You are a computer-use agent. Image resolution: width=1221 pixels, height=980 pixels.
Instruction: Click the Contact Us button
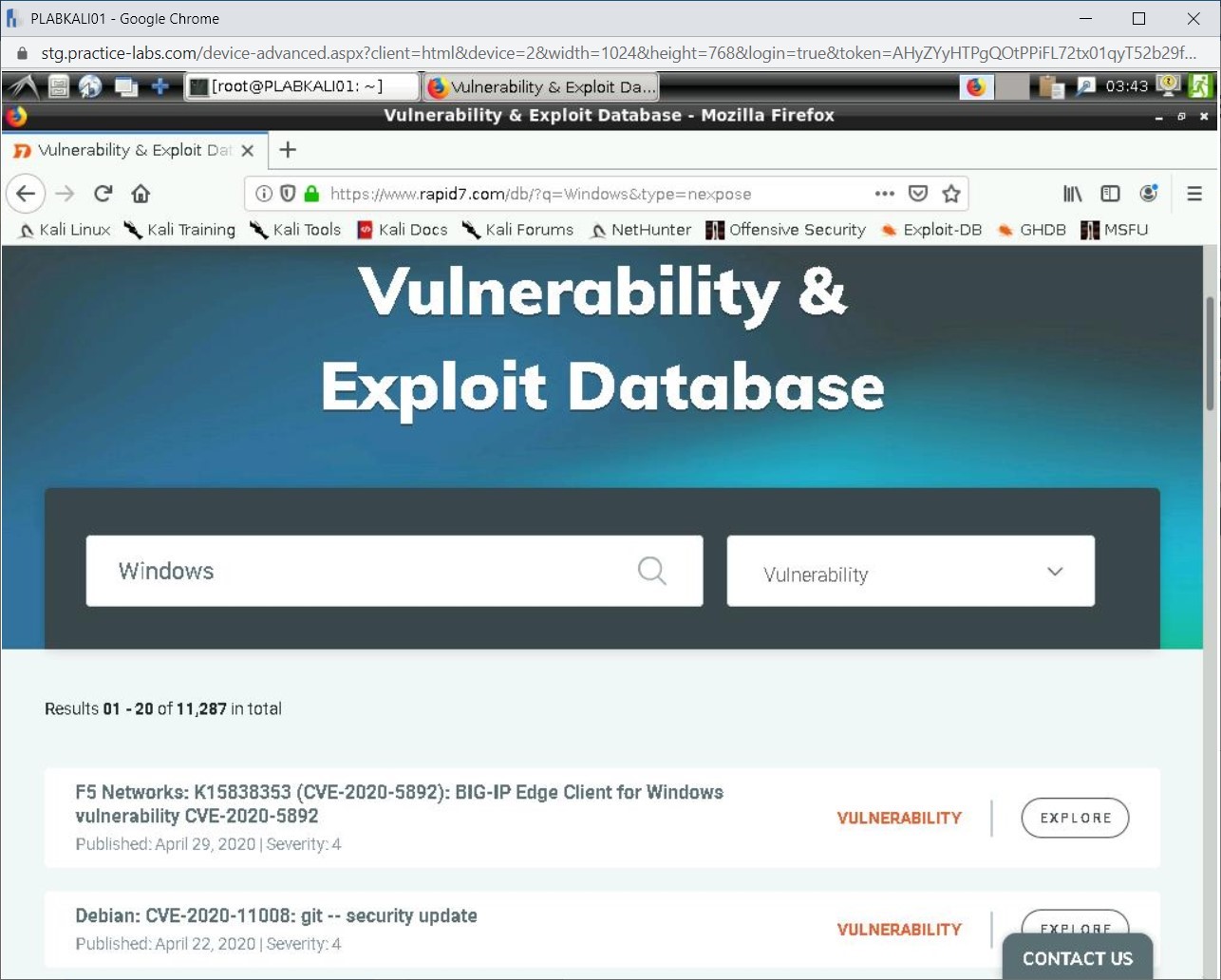click(1077, 958)
